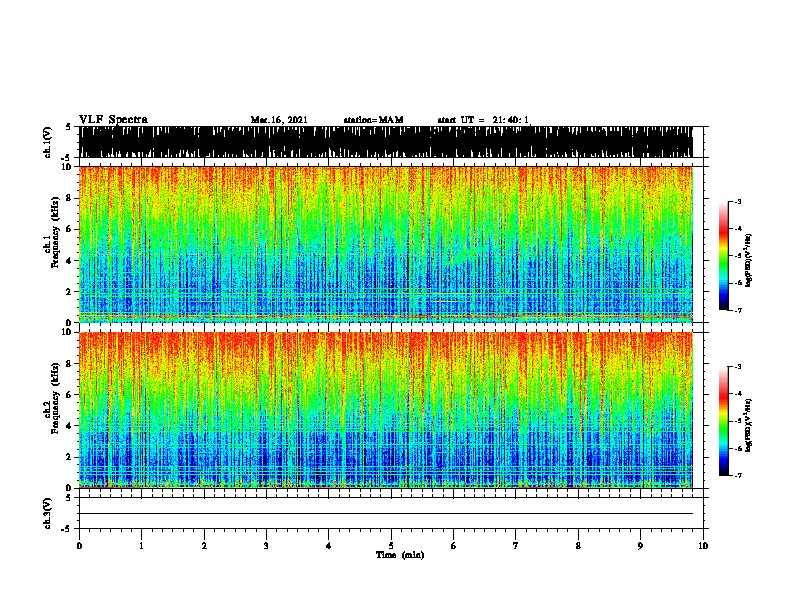Click time axis tick label "10"
This screenshot has width=792, height=612.
tap(703, 546)
